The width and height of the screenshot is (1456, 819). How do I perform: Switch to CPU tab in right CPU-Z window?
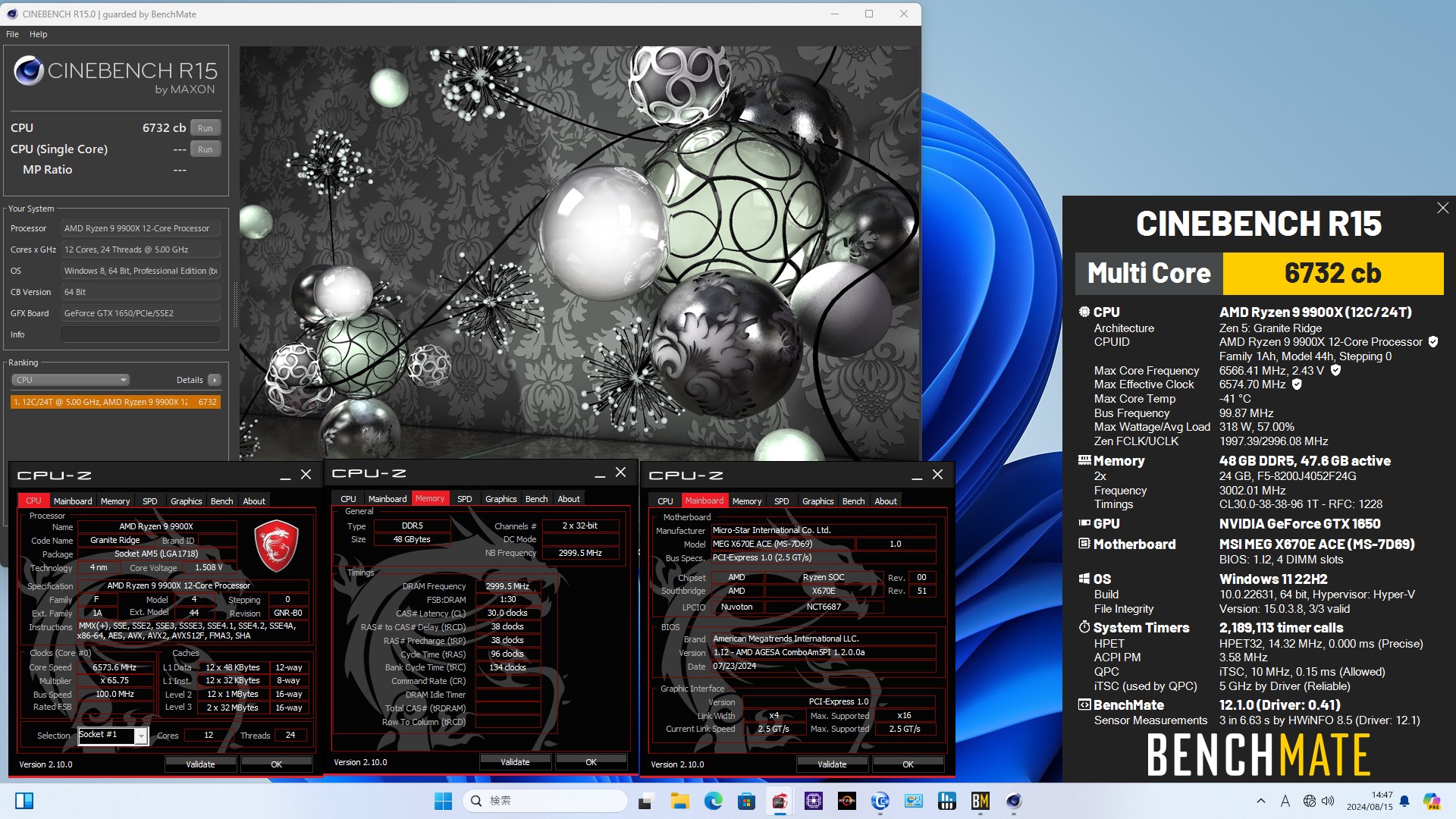click(666, 501)
